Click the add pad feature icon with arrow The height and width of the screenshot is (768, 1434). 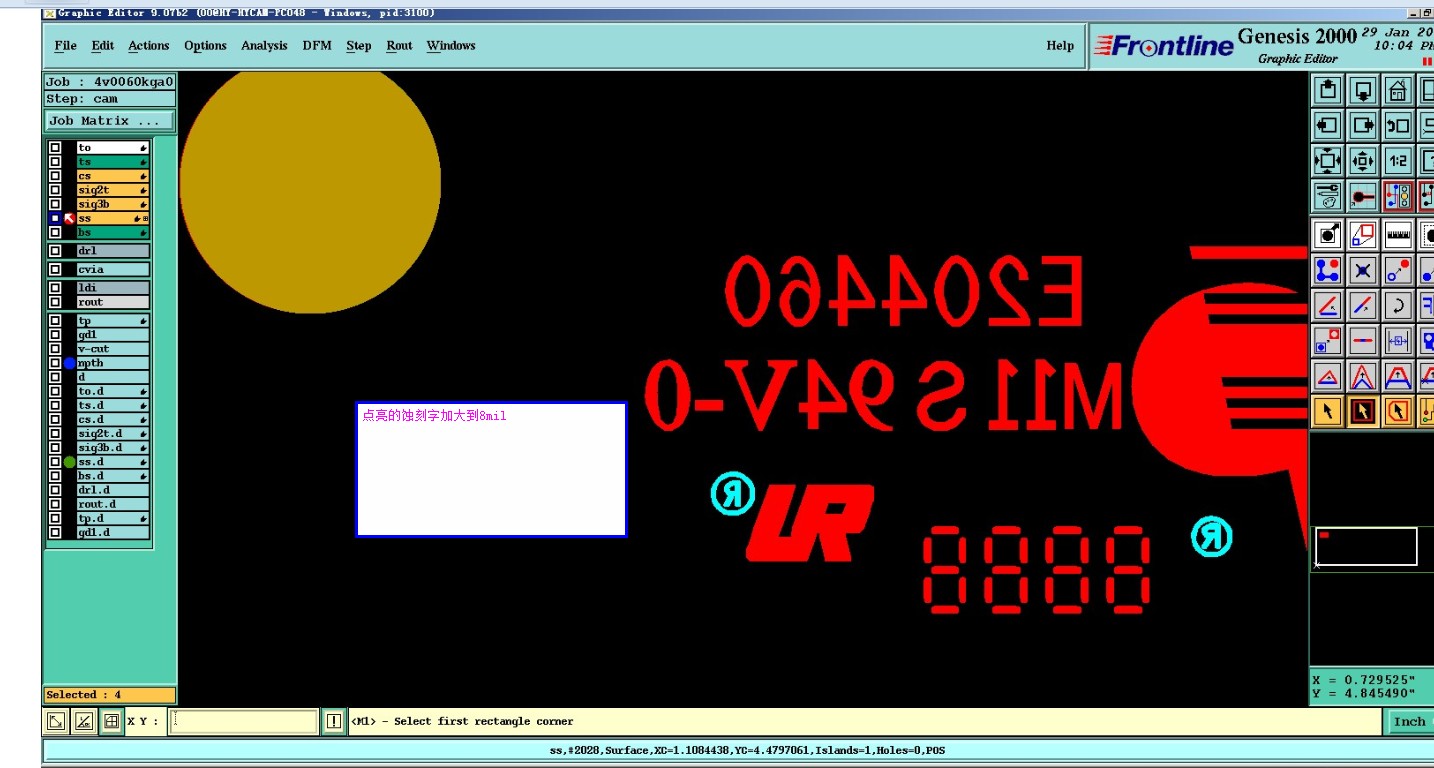[x=1327, y=235]
